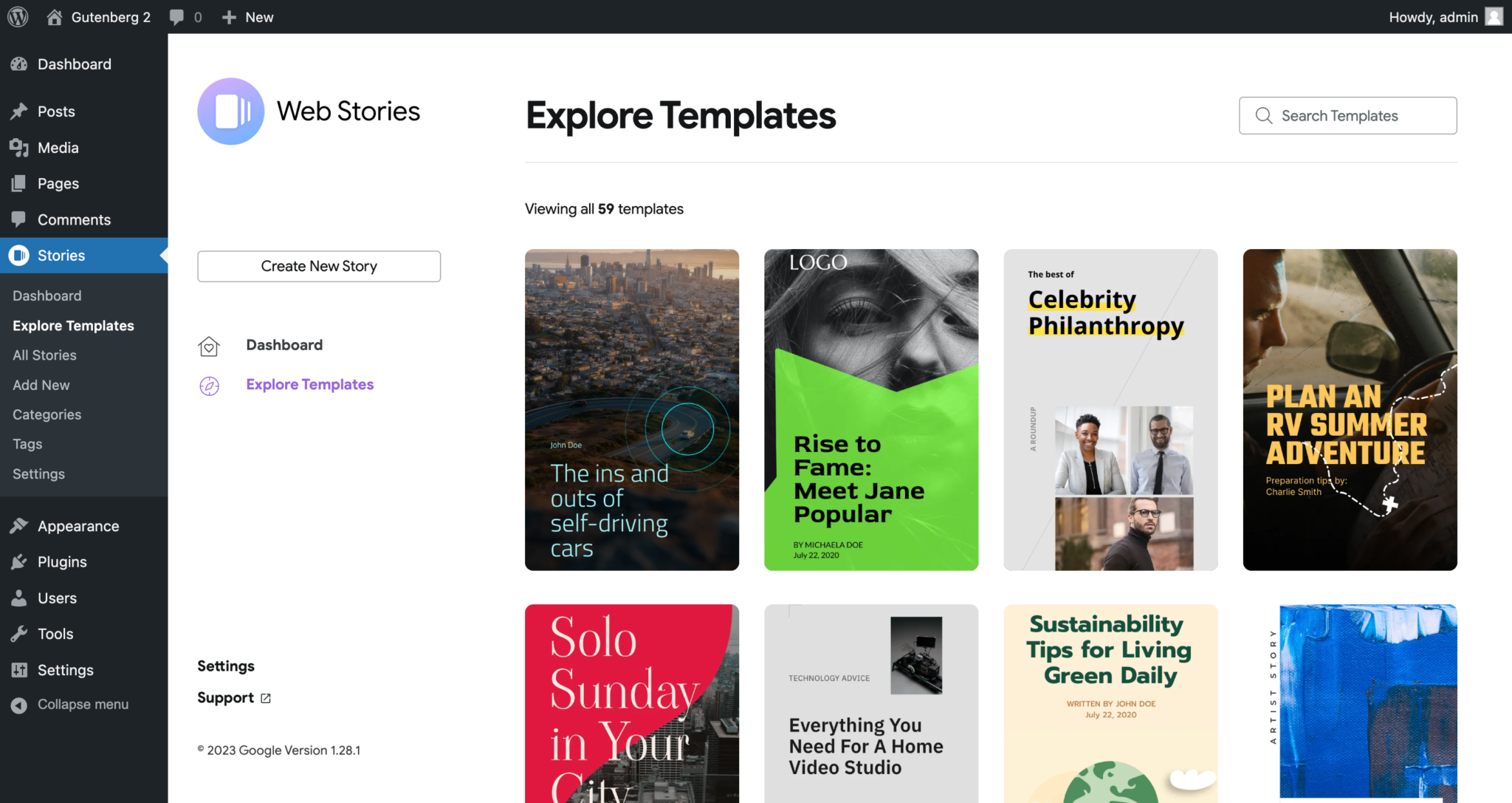1512x803 pixels.
Task: Switch to All Stories
Action: click(x=44, y=355)
